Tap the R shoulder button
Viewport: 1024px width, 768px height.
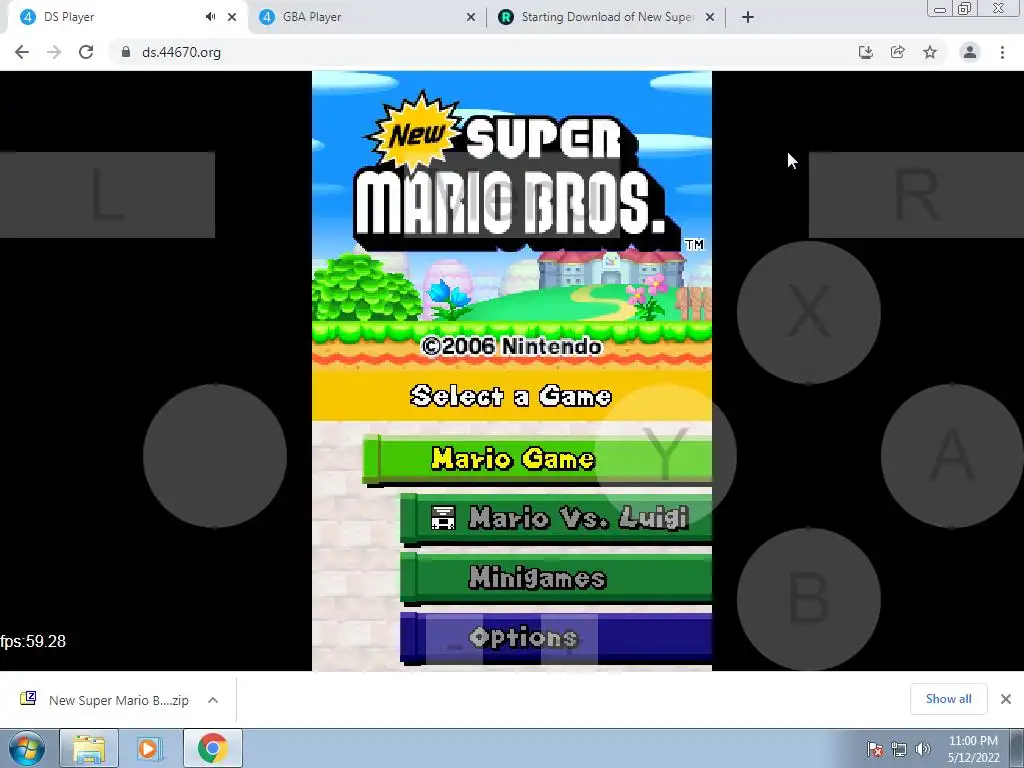[916, 195]
